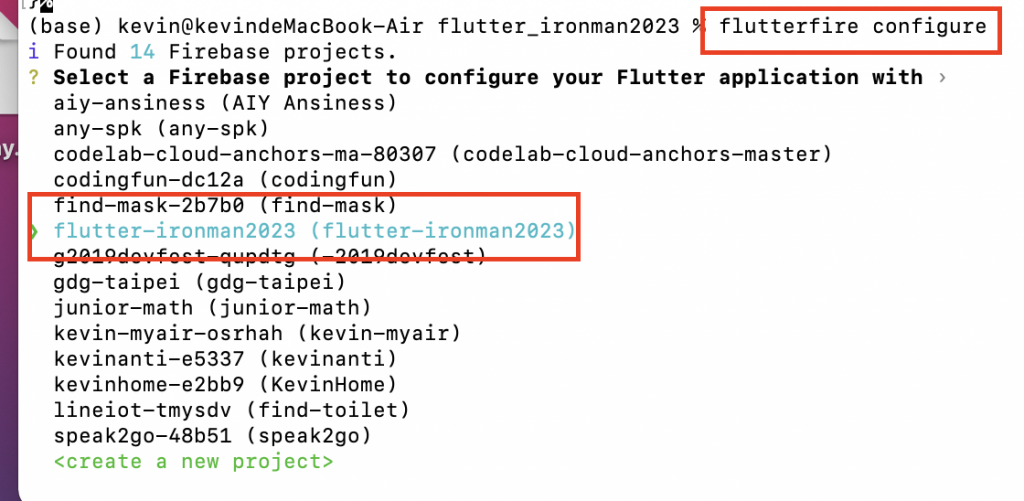Choose any-spk project entry
The image size is (1024, 501).
(x=161, y=129)
